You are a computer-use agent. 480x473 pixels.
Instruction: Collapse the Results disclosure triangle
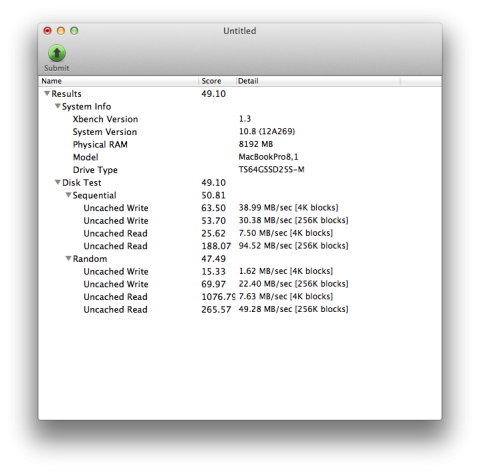point(47,94)
